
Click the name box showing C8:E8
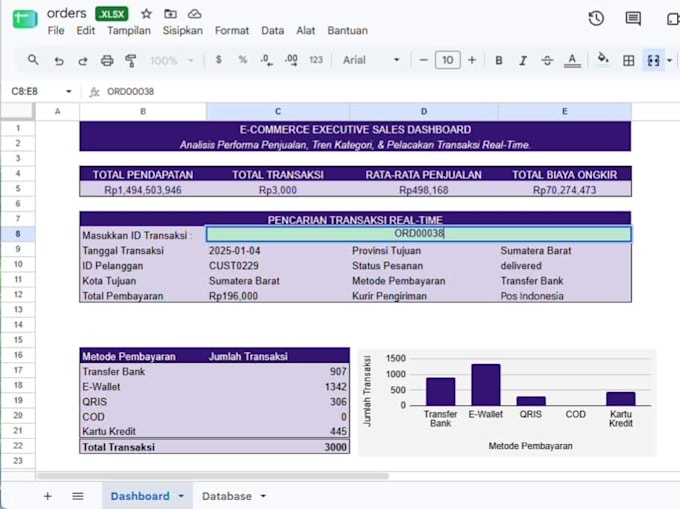click(x=25, y=91)
